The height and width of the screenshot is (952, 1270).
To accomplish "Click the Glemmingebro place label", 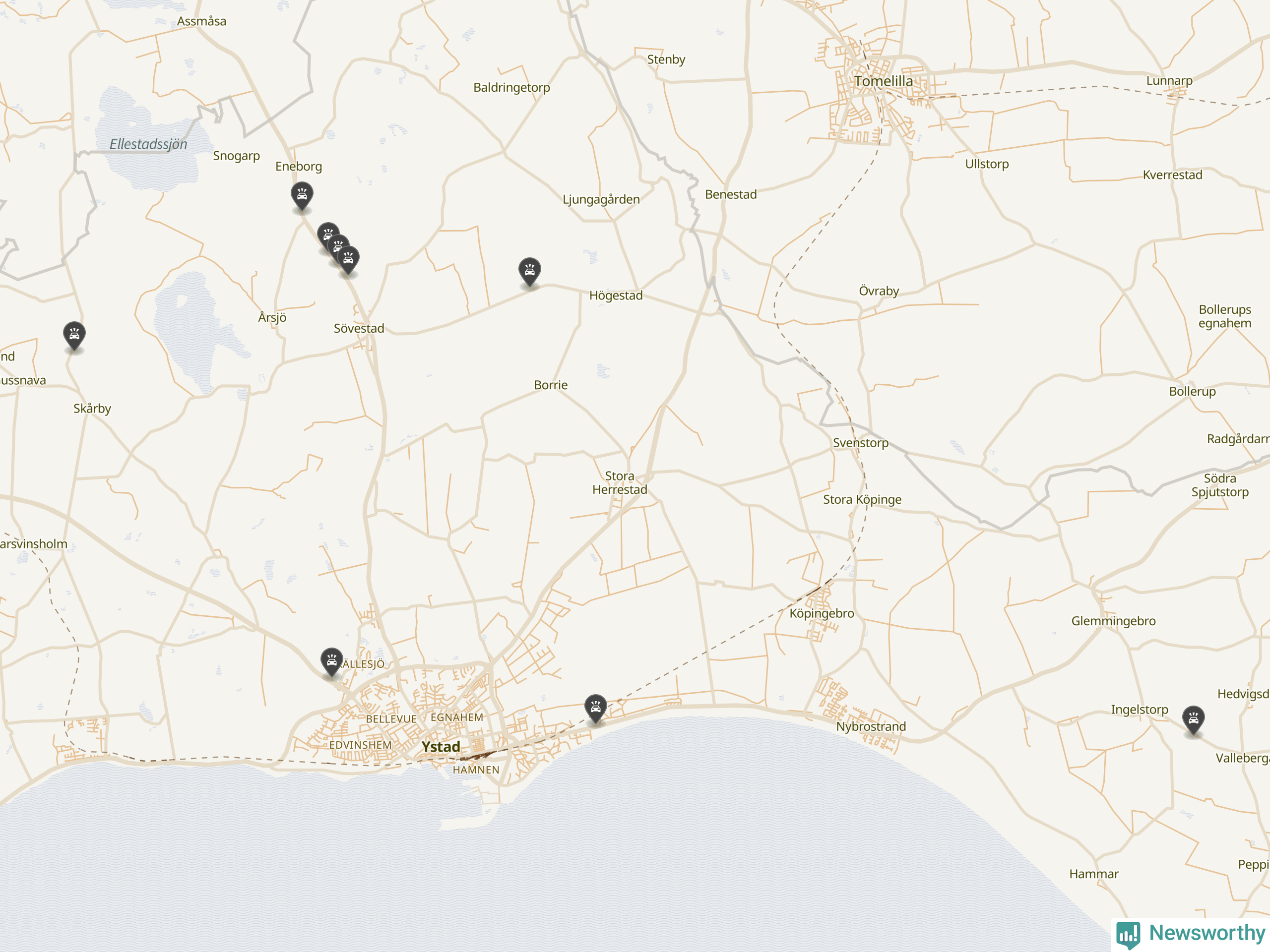I will 1113,621.
